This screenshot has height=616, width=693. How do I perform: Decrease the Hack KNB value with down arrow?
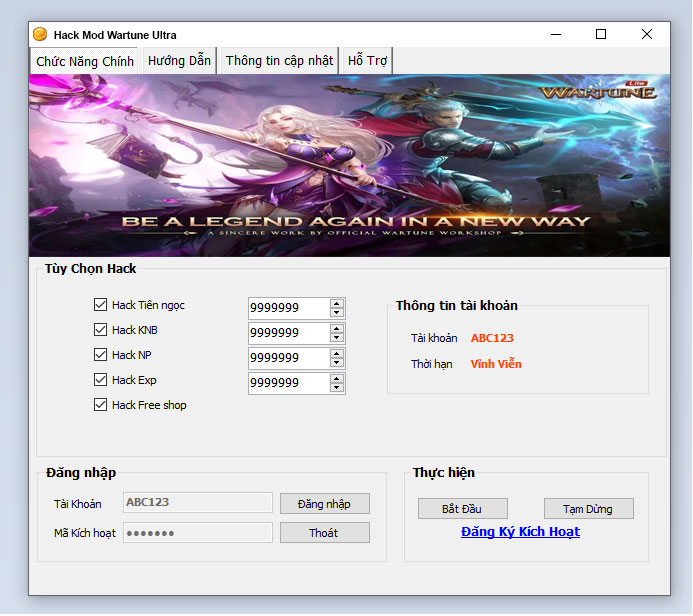(337, 338)
